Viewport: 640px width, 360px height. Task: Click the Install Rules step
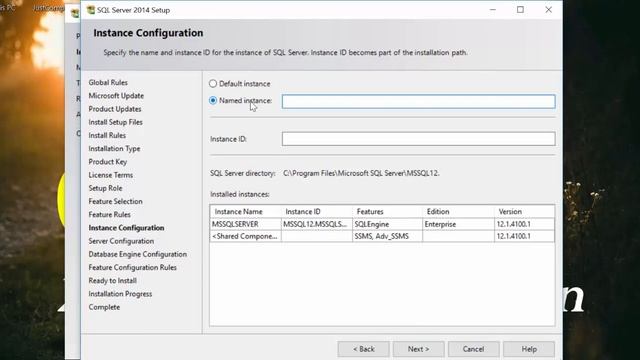pos(107,135)
